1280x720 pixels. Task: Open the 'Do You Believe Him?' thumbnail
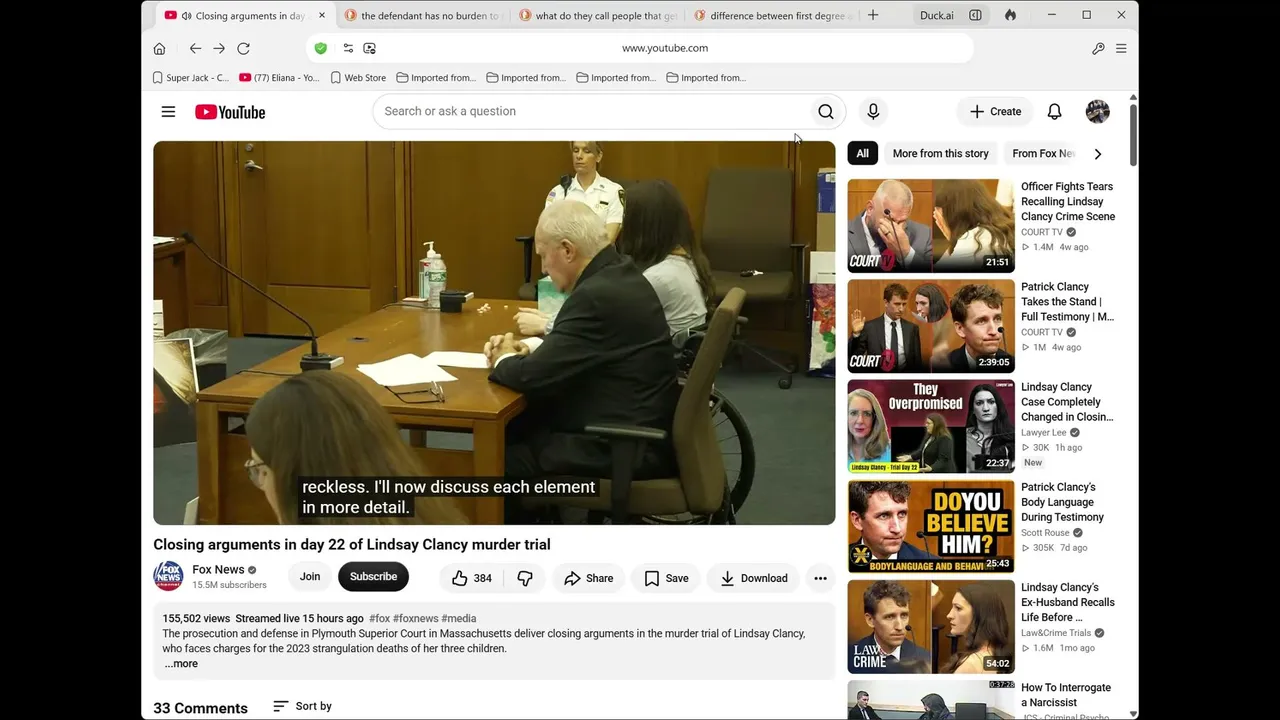pyautogui.click(x=931, y=527)
